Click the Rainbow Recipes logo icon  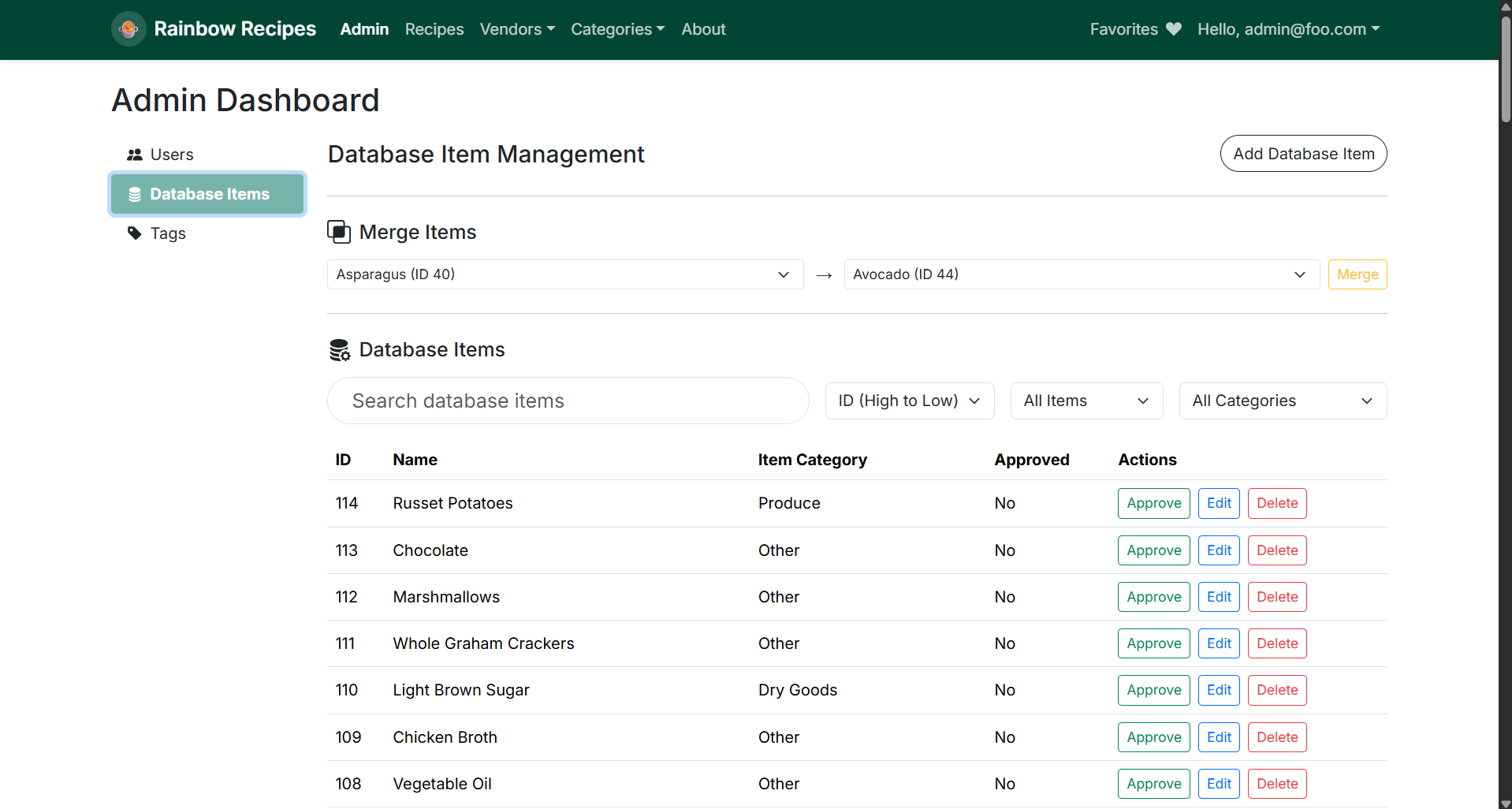click(x=128, y=29)
